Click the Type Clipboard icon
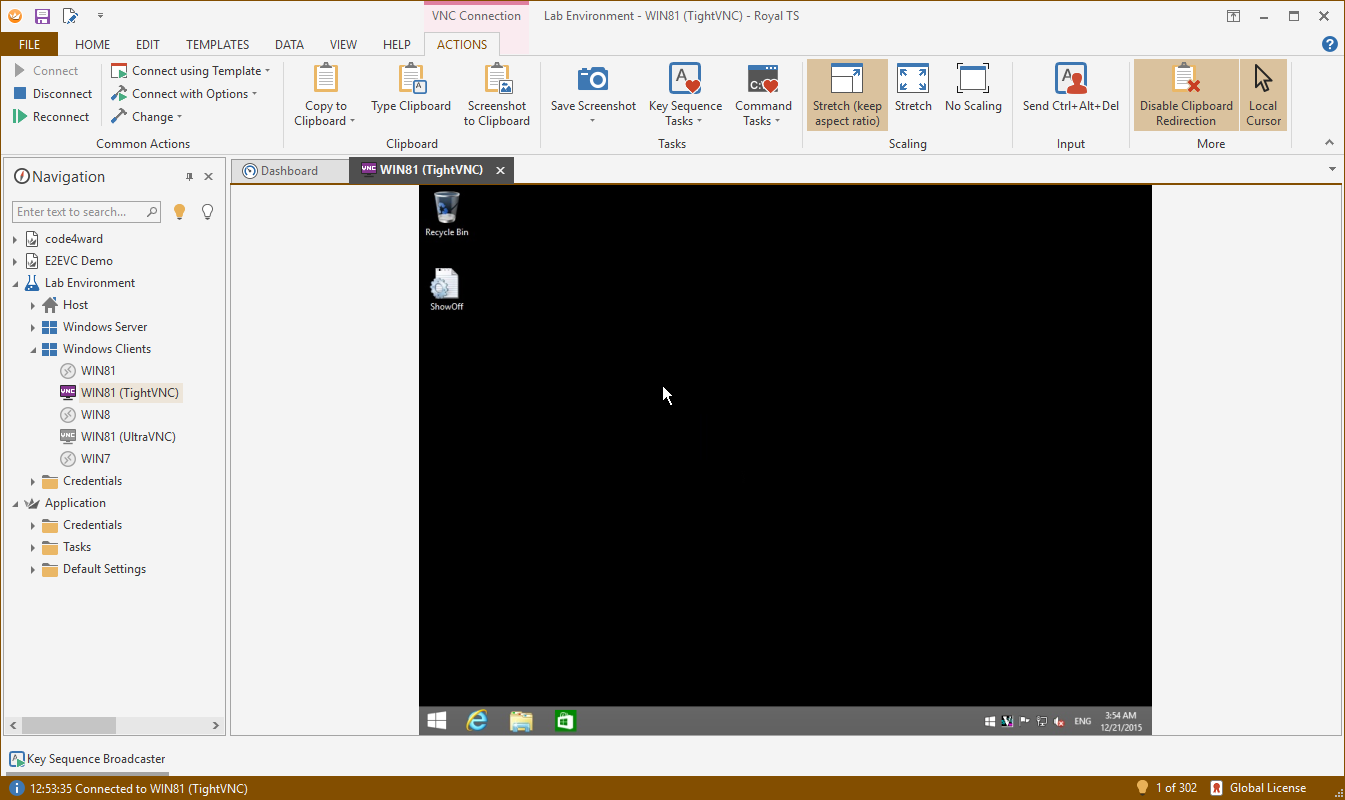The height and width of the screenshot is (800, 1345). click(x=411, y=79)
